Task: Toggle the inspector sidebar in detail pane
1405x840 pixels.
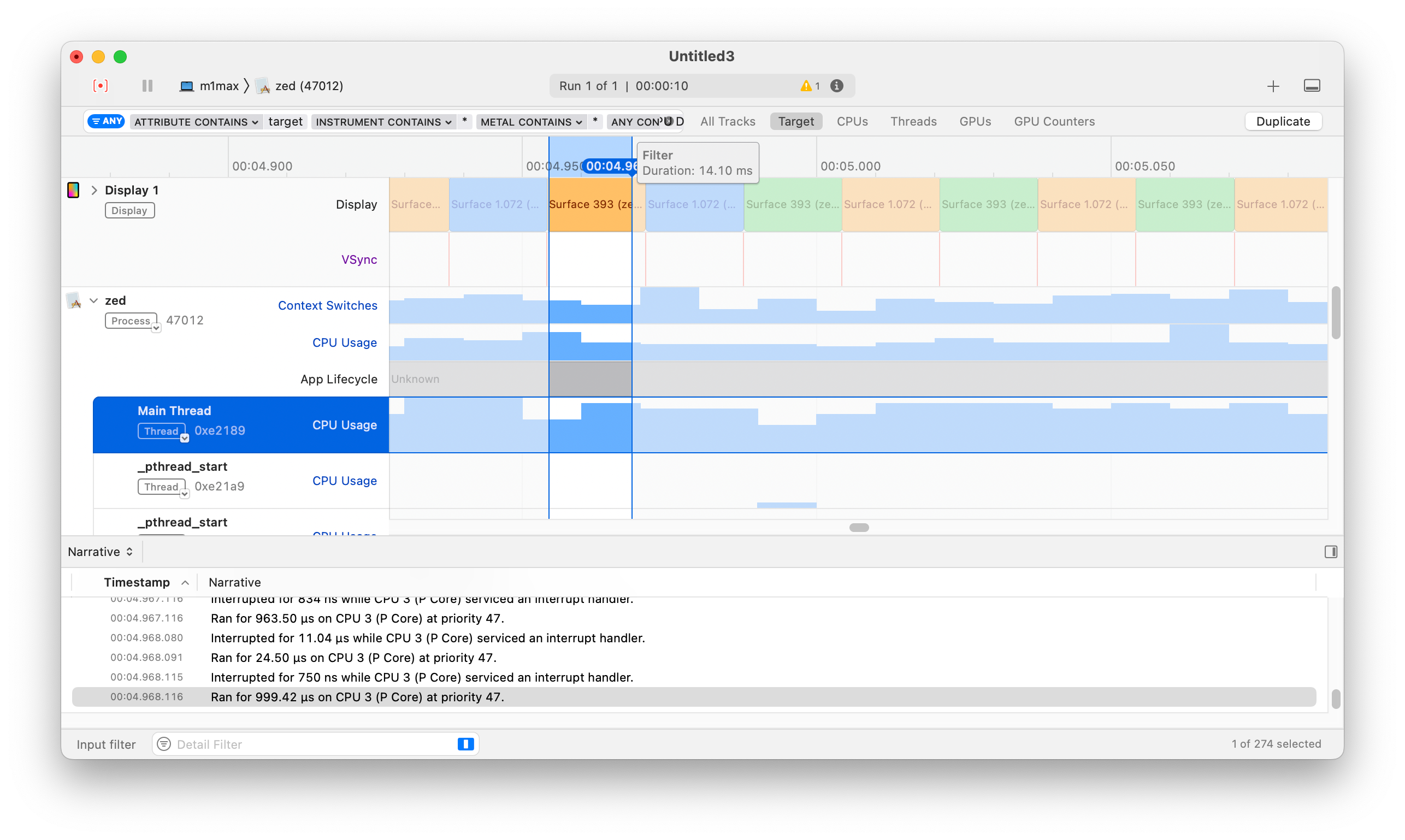Action: [x=1330, y=552]
